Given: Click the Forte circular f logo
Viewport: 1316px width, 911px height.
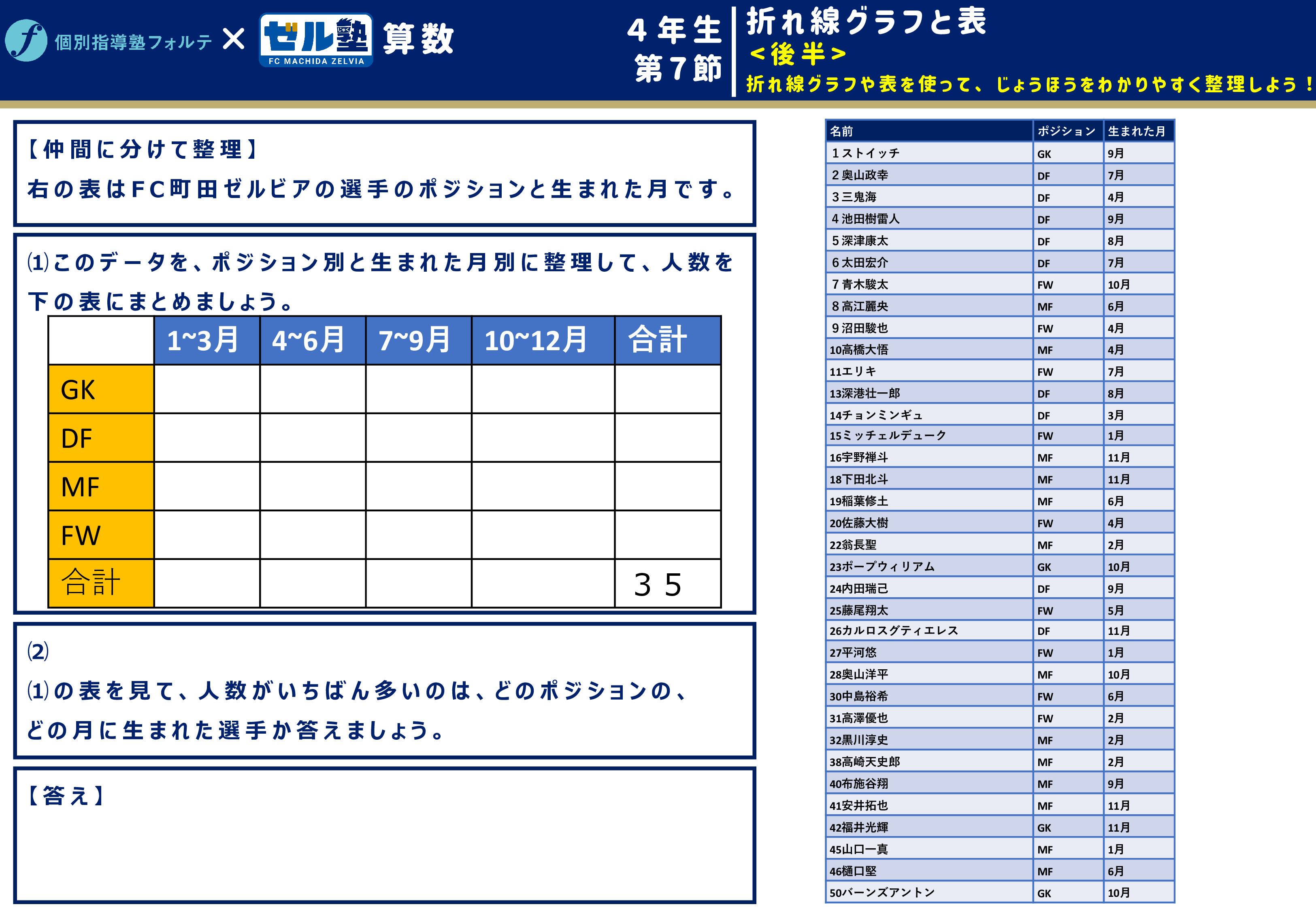Looking at the screenshot, I should [26, 40].
